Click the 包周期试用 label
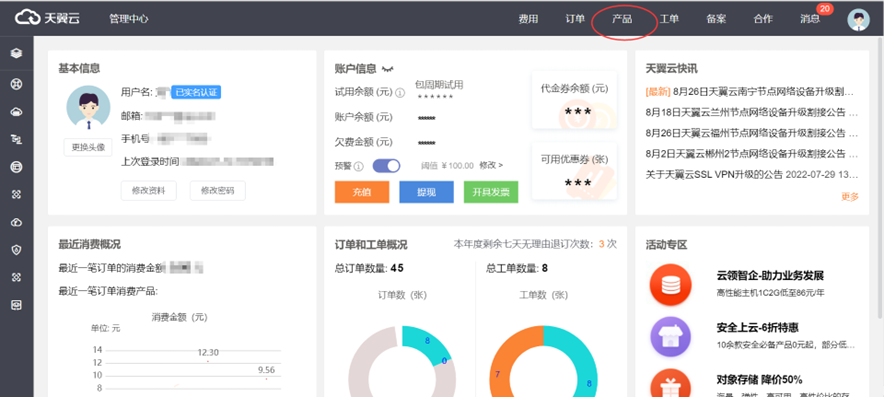This screenshot has height=397, width=884. coord(439,85)
